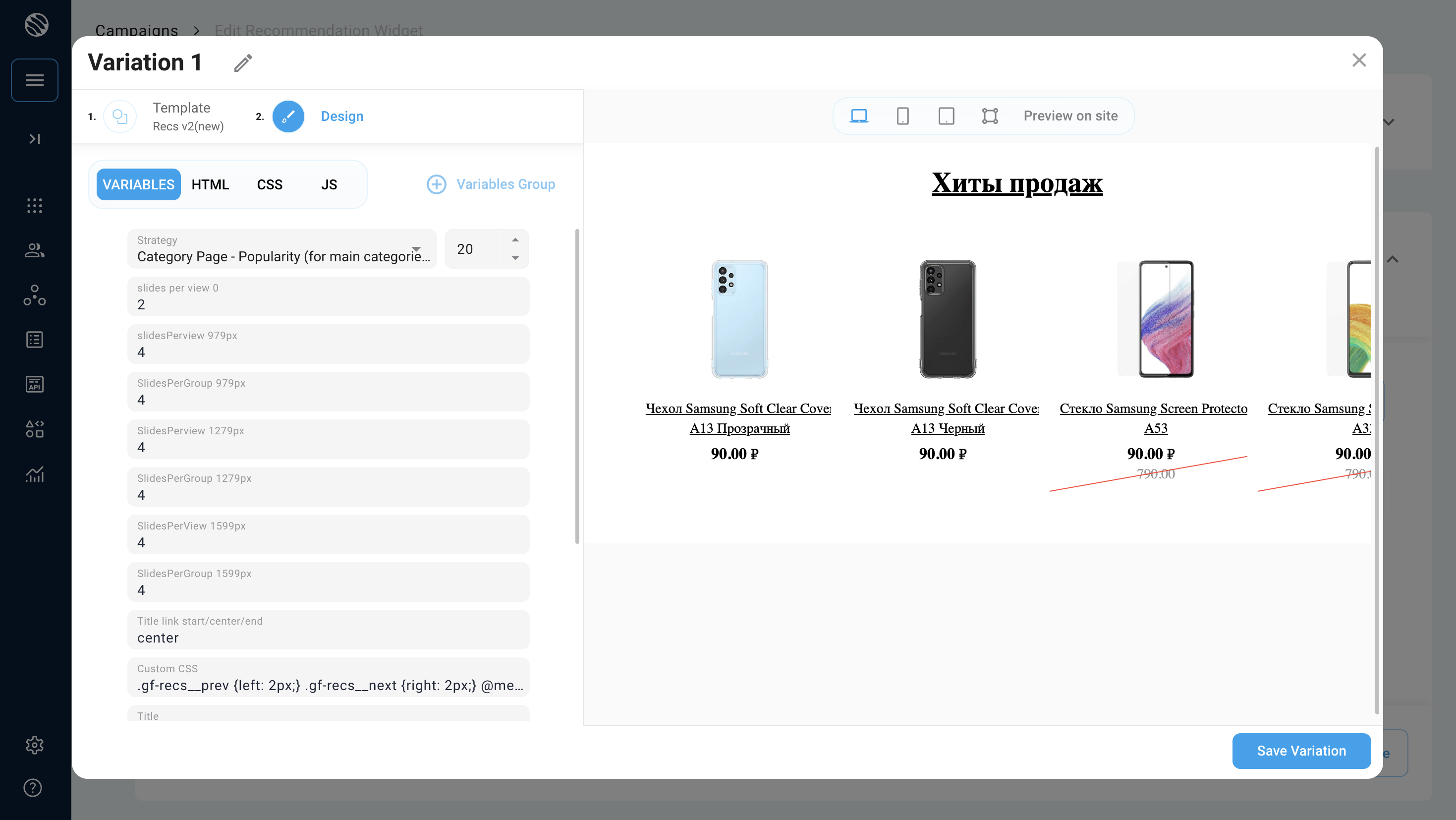Open settings gear in sidebar
1456x820 pixels.
click(x=35, y=745)
